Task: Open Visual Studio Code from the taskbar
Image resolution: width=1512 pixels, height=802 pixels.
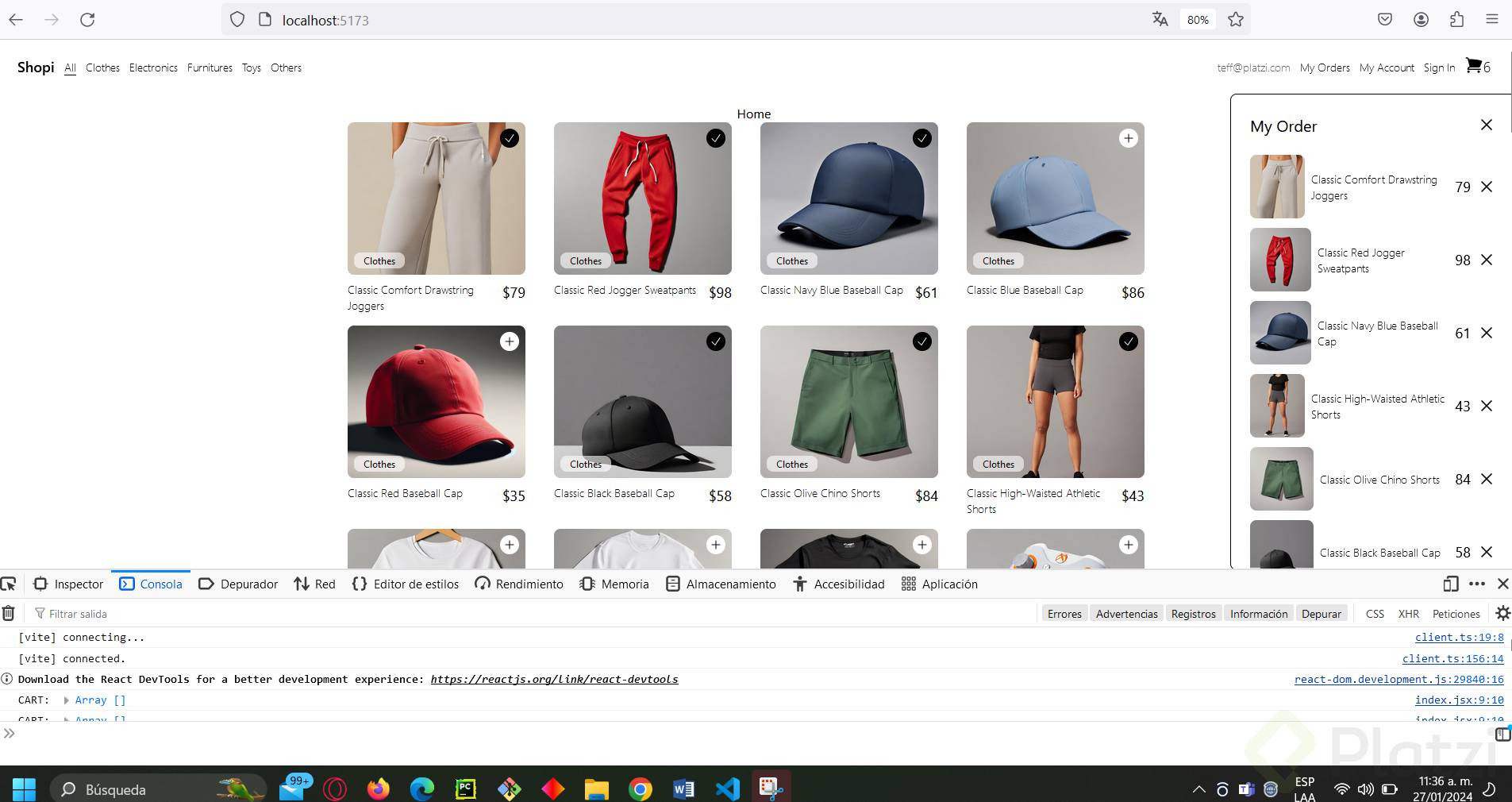Action: tap(727, 789)
